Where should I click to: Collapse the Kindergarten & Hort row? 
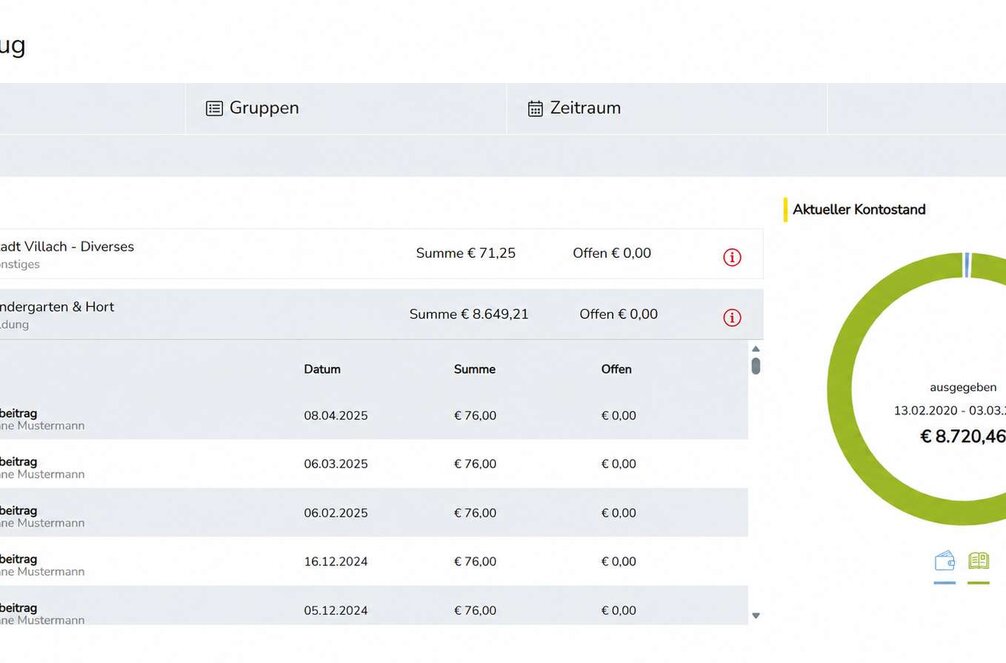coord(382,314)
